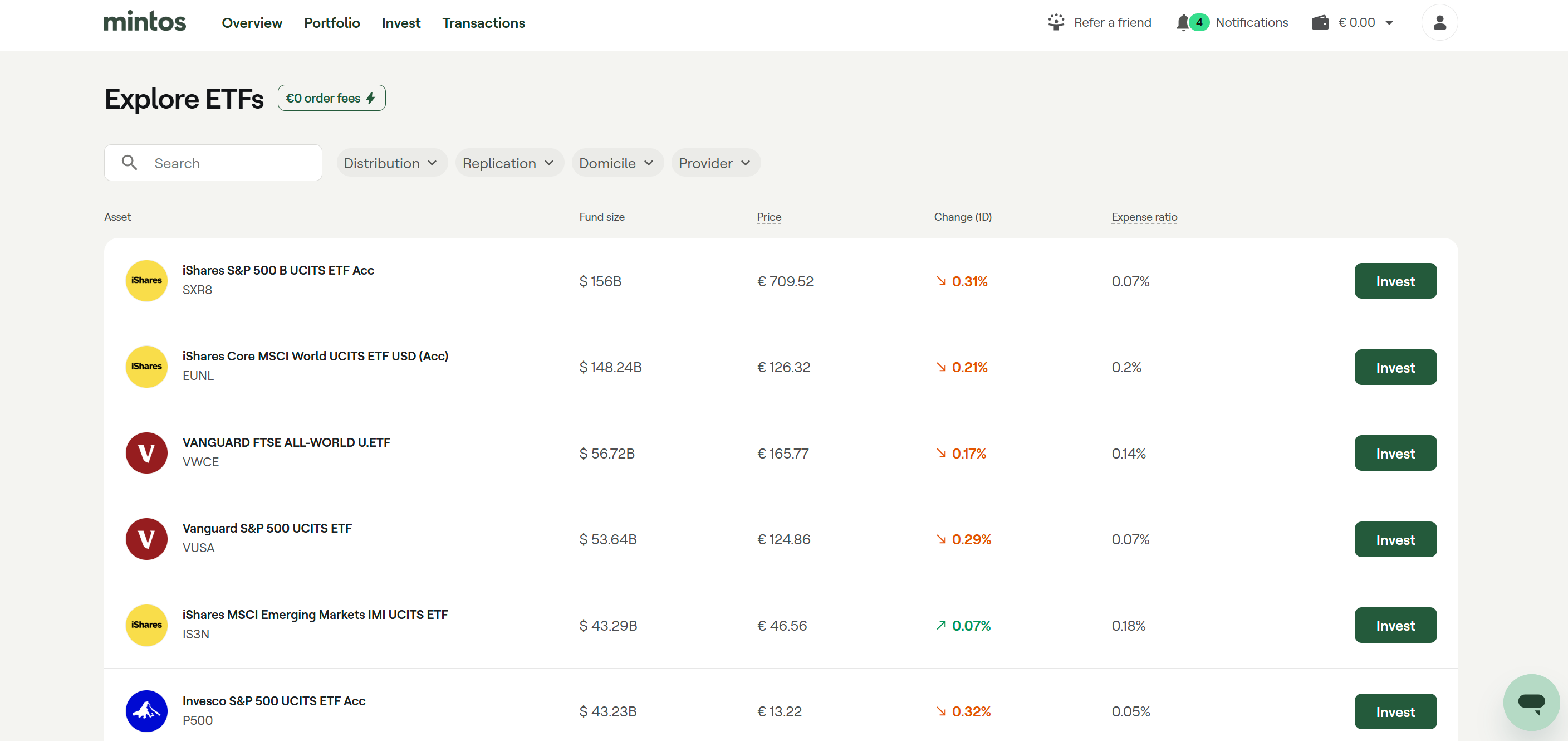The height and width of the screenshot is (741, 1568).
Task: Click the 0.14% expense ratio
Action: [1129, 454]
